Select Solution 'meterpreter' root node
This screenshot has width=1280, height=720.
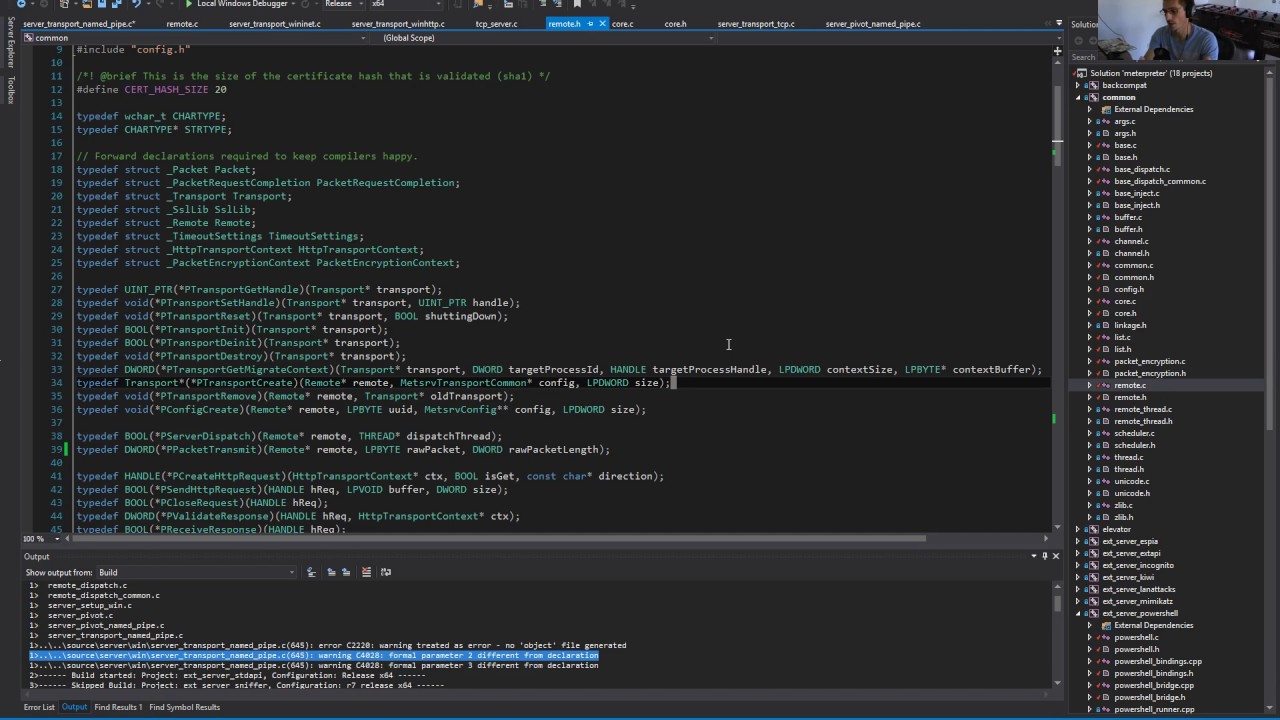[1151, 73]
